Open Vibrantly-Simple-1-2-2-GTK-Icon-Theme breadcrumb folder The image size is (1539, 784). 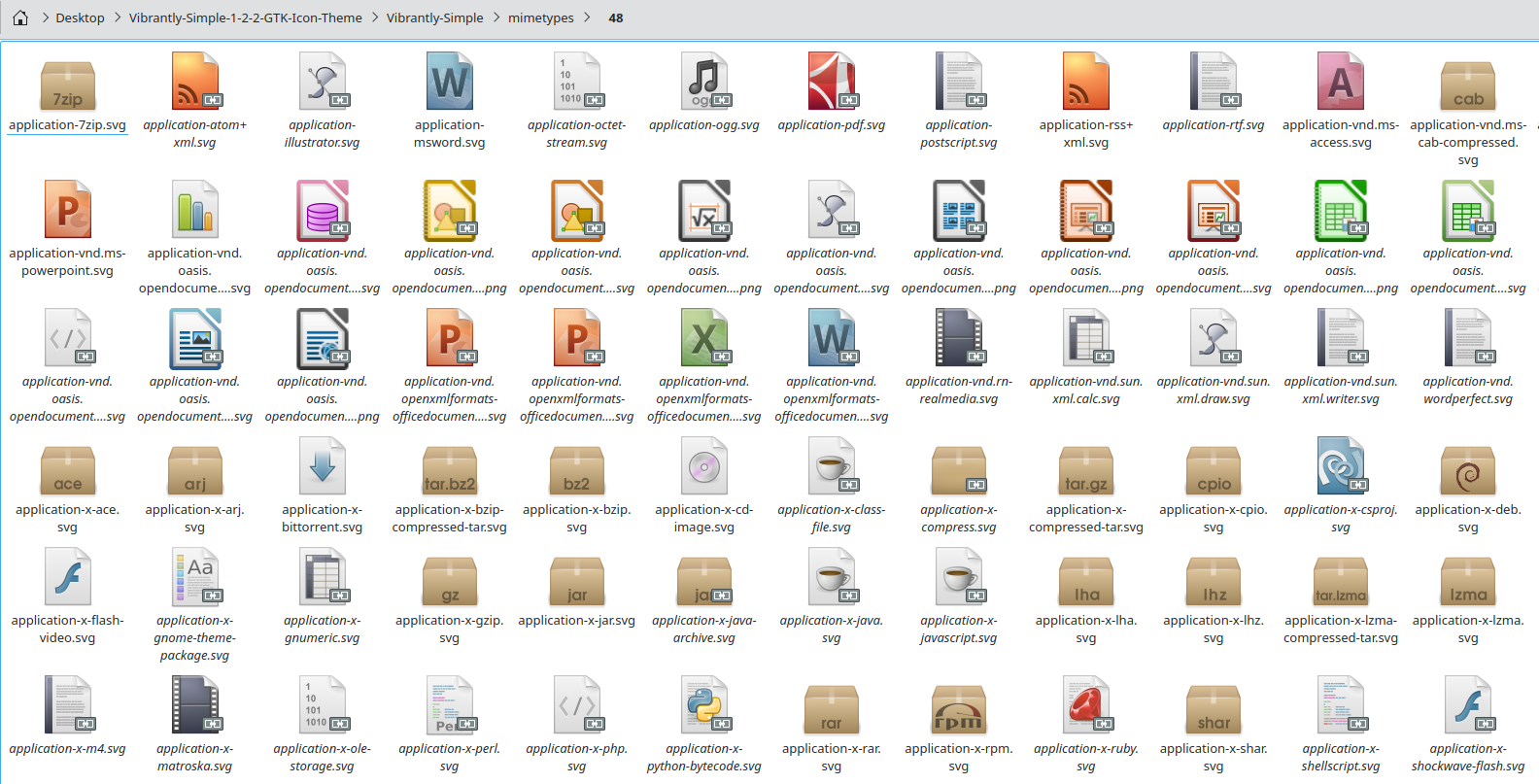(x=246, y=17)
